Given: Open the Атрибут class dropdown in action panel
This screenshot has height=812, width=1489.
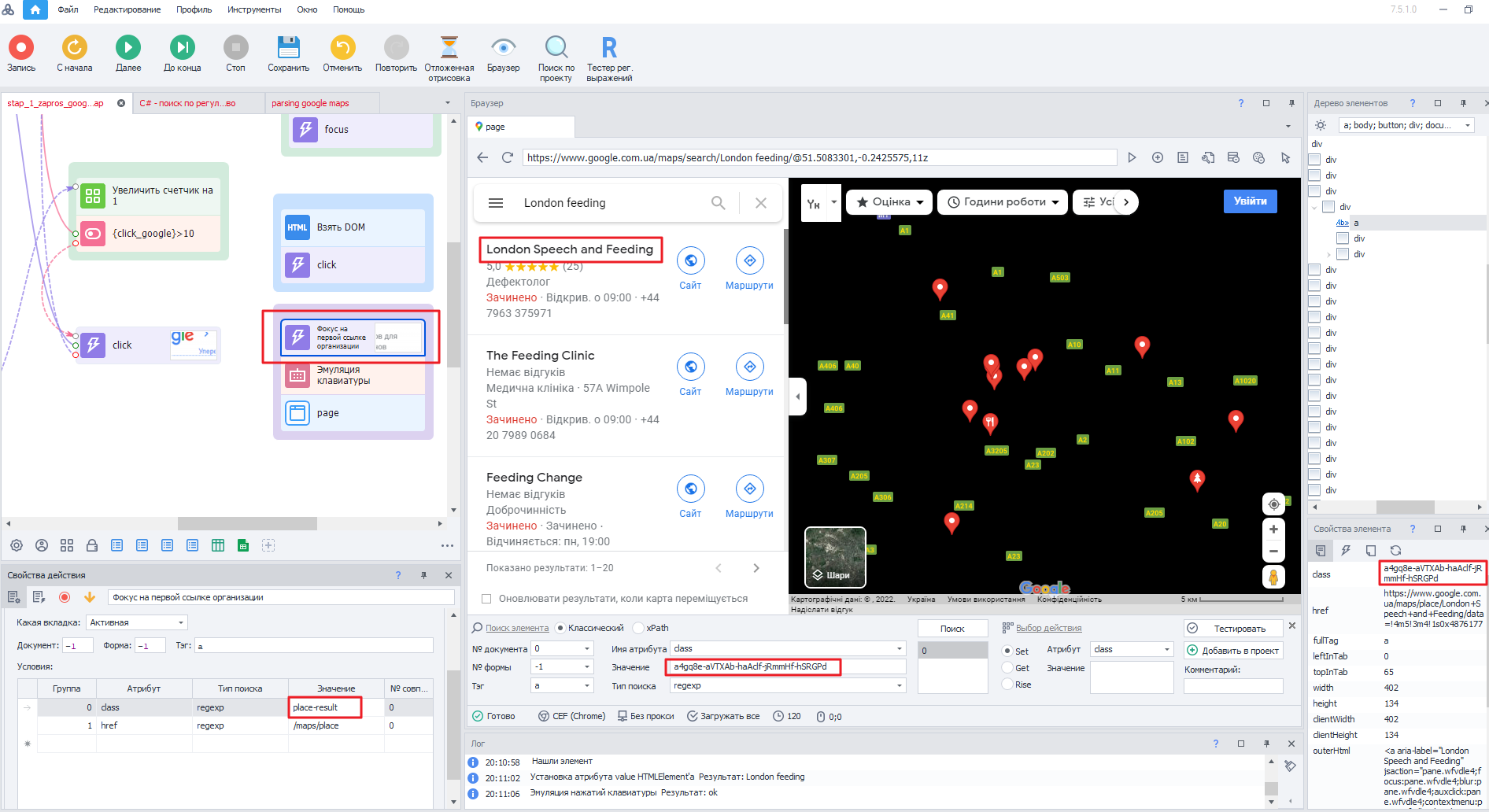Looking at the screenshot, I should pos(1132,649).
